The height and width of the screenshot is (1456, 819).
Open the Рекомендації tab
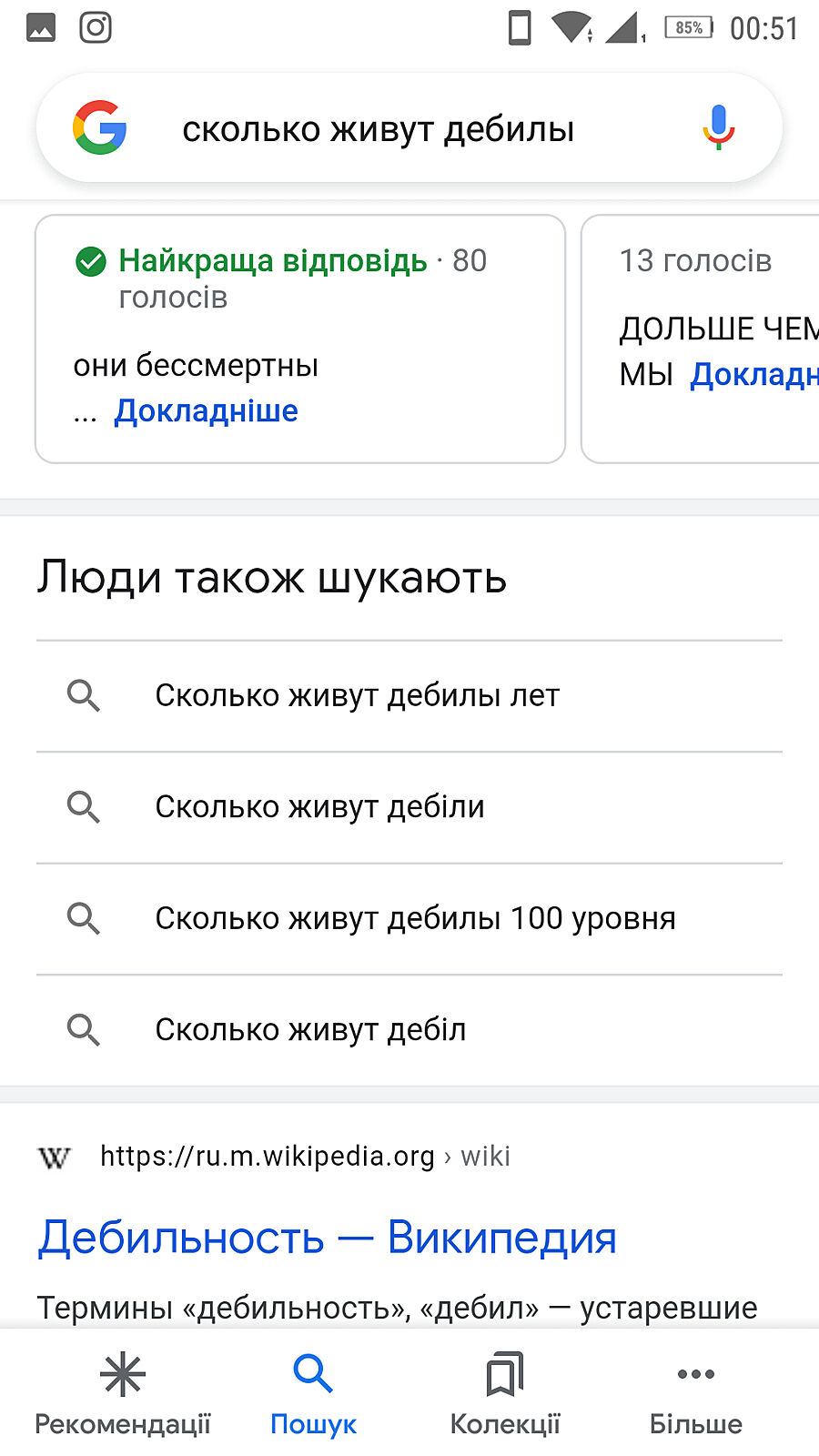point(123,1394)
